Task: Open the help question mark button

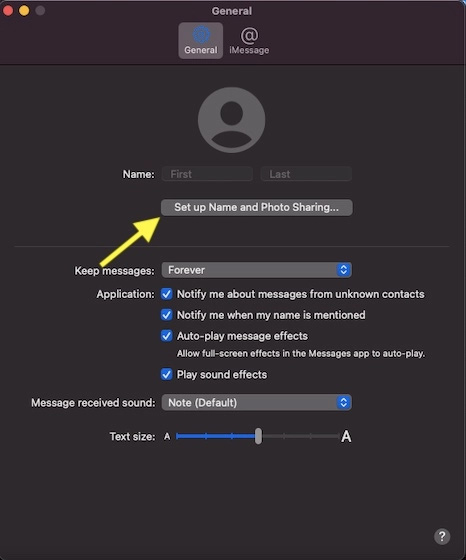Action: [442, 536]
